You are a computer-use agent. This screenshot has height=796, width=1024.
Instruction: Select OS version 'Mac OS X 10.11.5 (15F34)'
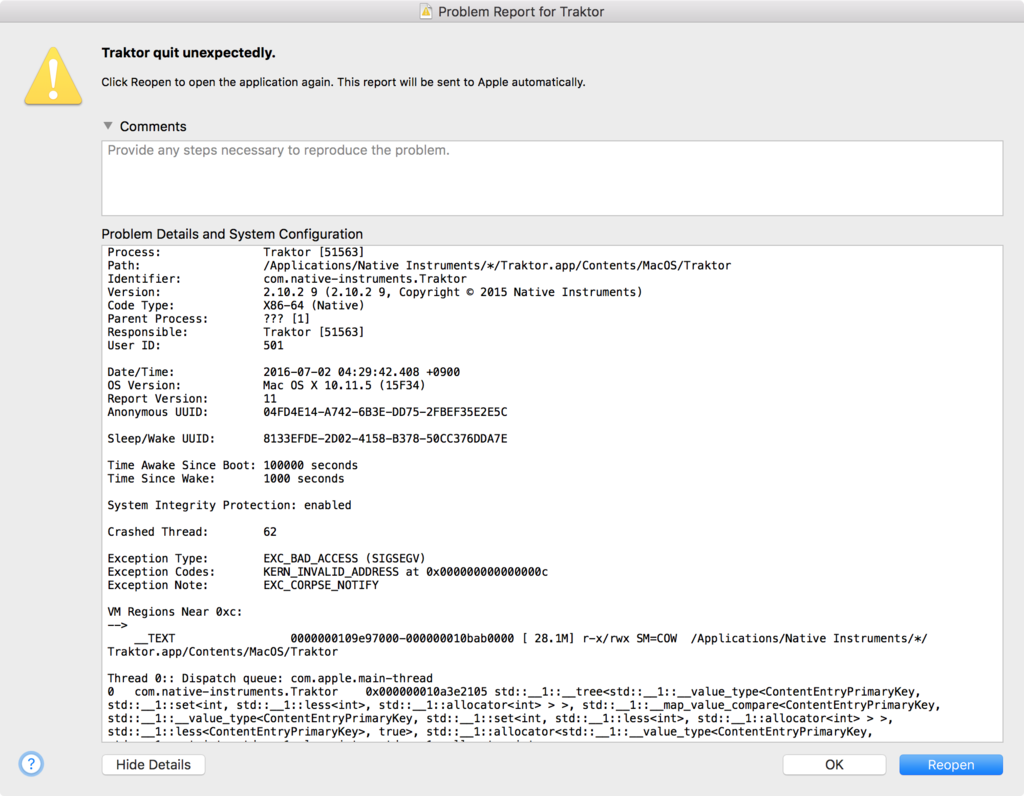click(344, 385)
